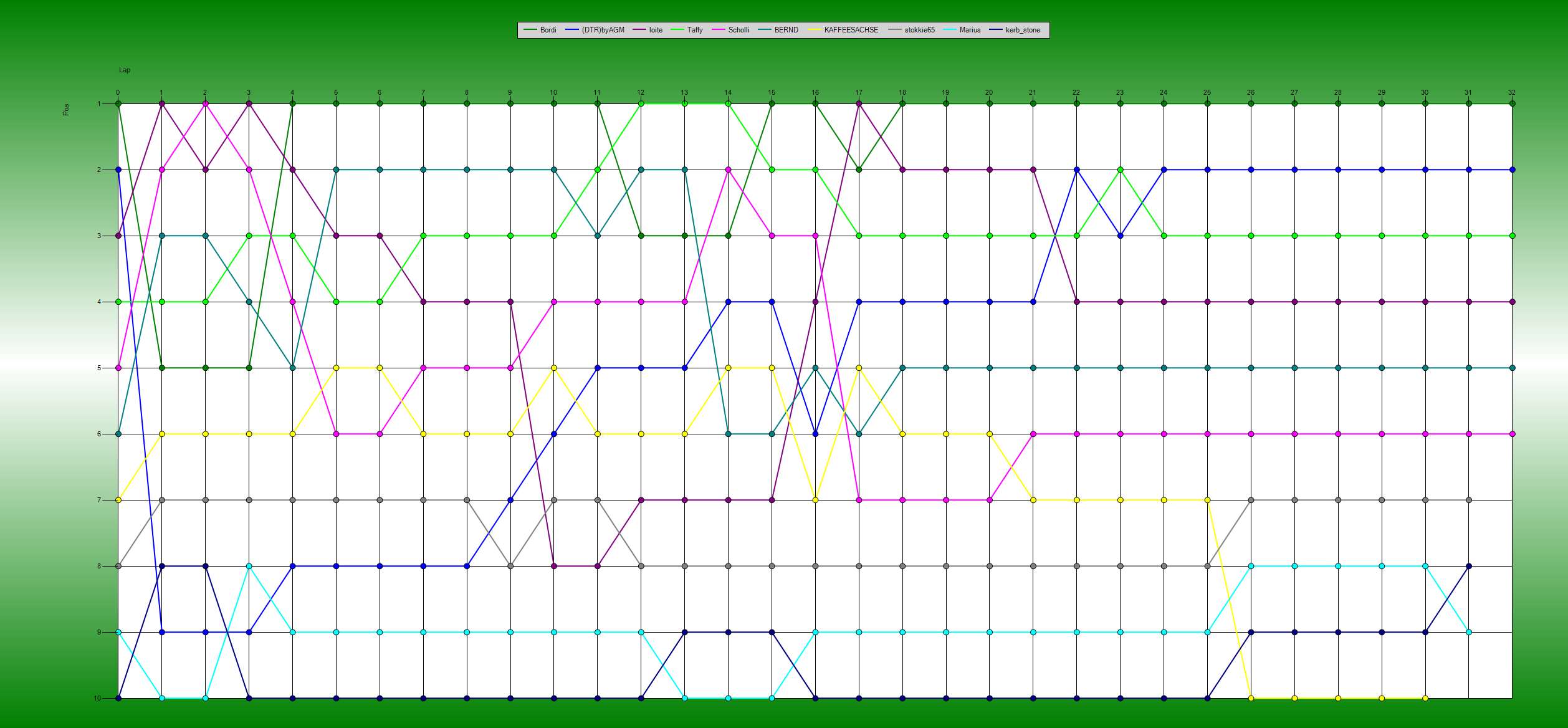Click dark navy point at lap 31 position 8
The width and height of the screenshot is (1568, 728).
coord(1468,566)
